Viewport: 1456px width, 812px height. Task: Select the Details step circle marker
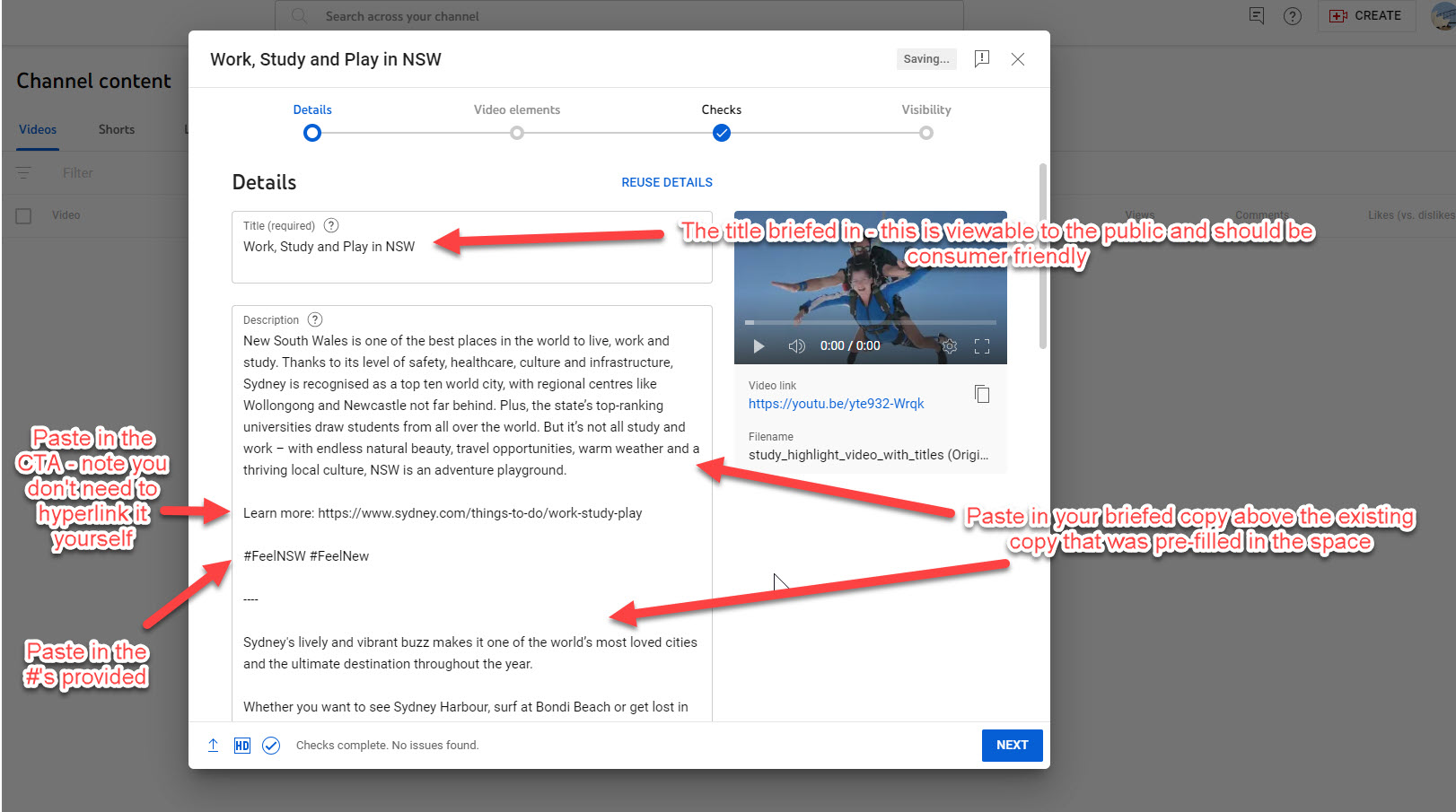[312, 133]
